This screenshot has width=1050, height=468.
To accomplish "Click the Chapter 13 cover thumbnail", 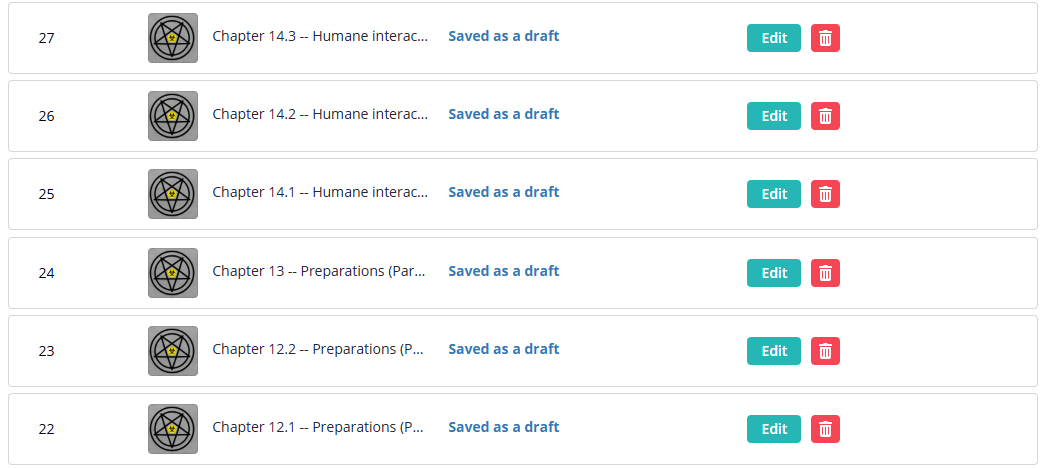I will 172,273.
